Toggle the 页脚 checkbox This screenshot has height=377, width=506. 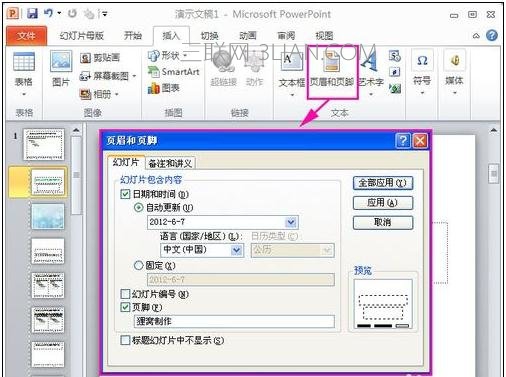point(125,307)
